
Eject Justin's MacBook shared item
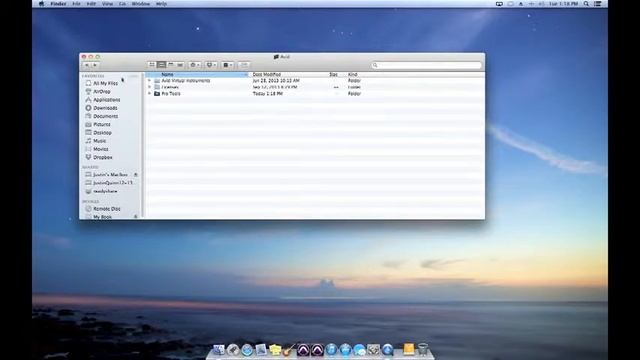coord(136,175)
